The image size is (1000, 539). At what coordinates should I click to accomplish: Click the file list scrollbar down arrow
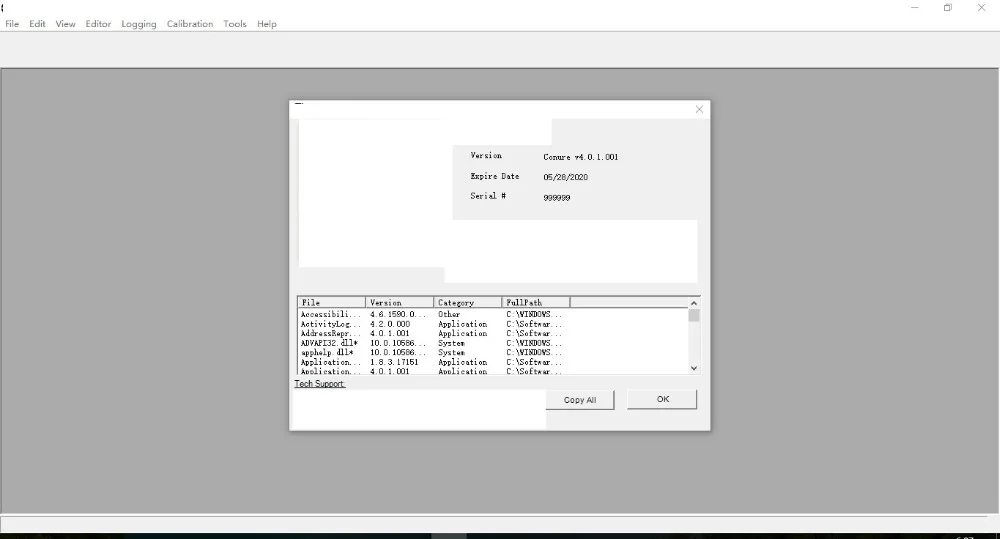(x=694, y=368)
